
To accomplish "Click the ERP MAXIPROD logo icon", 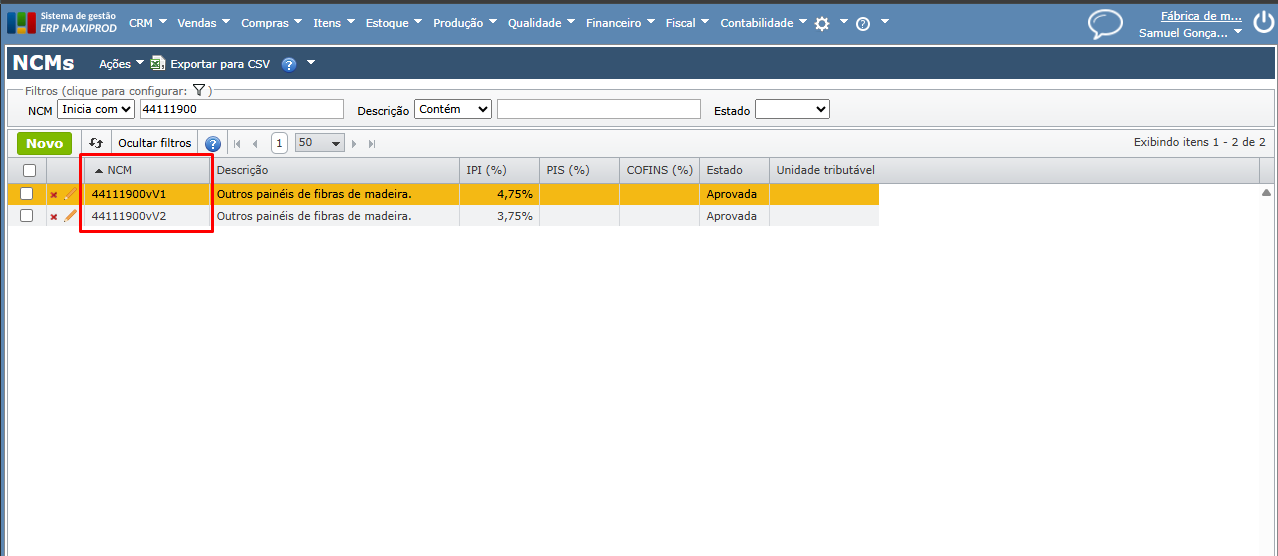I will coord(21,22).
